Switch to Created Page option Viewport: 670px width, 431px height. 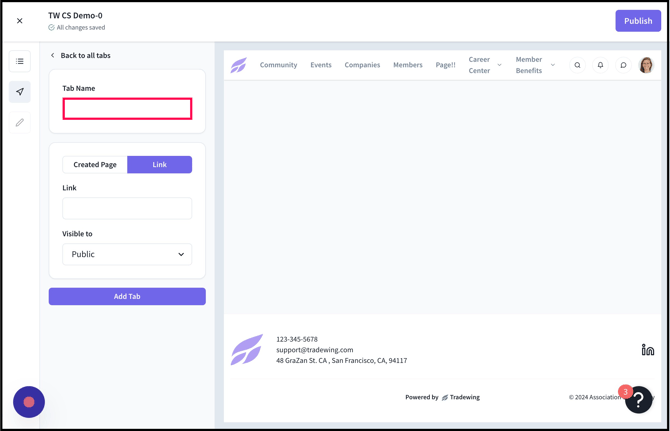point(95,164)
